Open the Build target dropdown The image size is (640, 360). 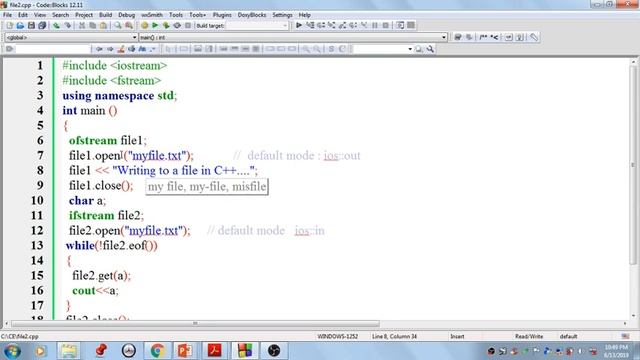pyautogui.click(x=285, y=25)
